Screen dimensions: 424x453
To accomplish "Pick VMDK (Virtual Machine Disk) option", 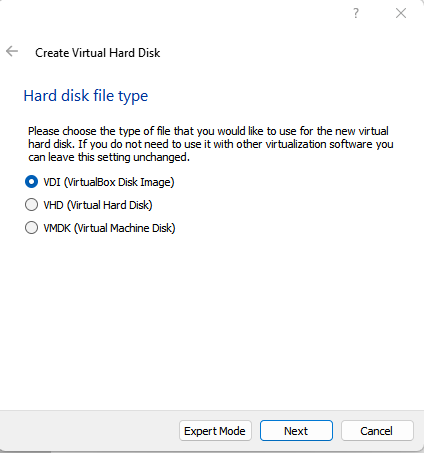I will pyautogui.click(x=100, y=228).
